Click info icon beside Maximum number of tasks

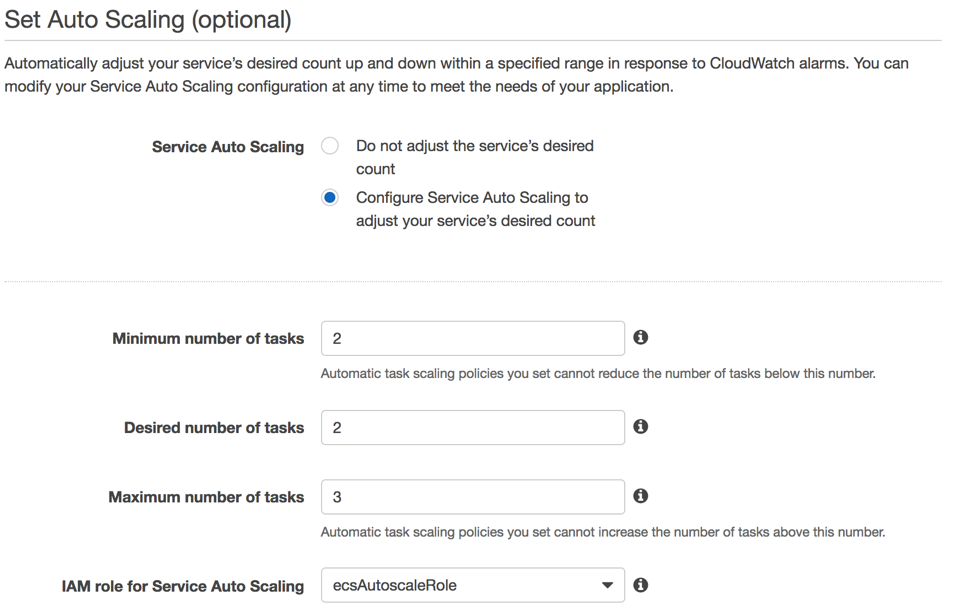pyautogui.click(x=641, y=496)
